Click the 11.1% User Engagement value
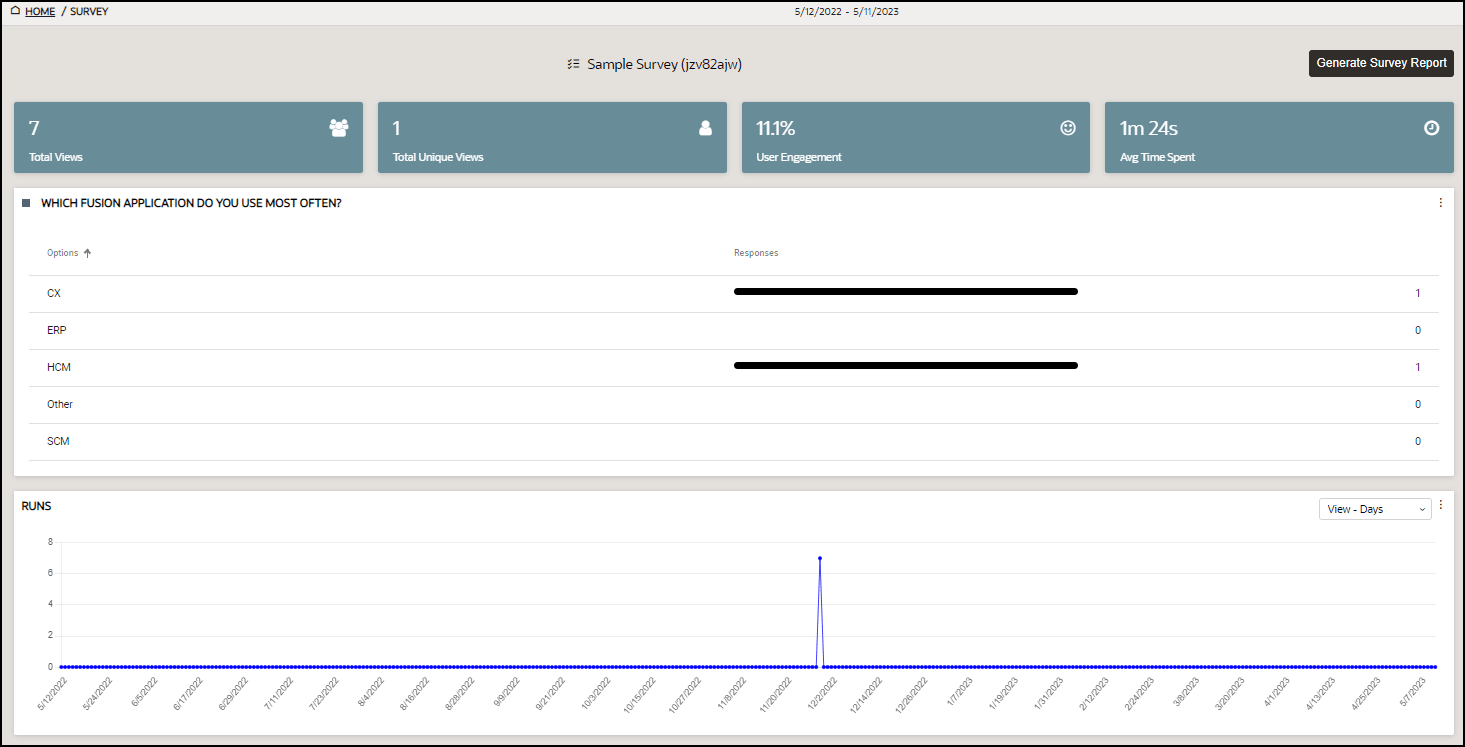This screenshot has height=747, width=1465. (x=776, y=128)
